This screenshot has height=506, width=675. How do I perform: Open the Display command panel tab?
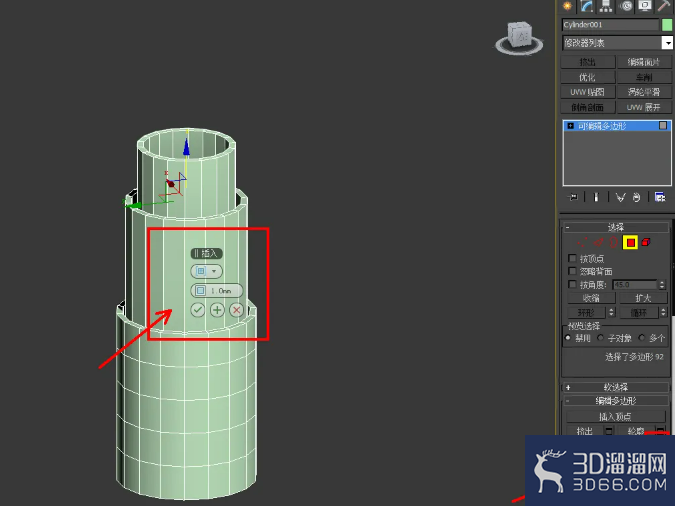coord(644,6)
